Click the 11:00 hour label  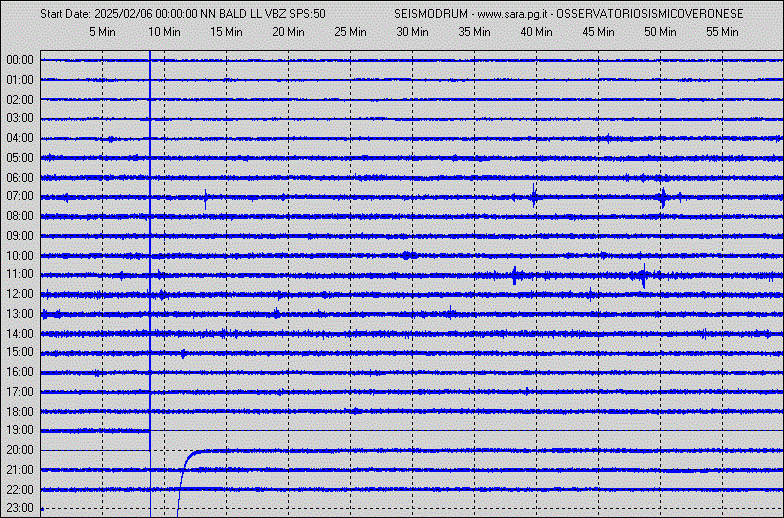point(20,274)
